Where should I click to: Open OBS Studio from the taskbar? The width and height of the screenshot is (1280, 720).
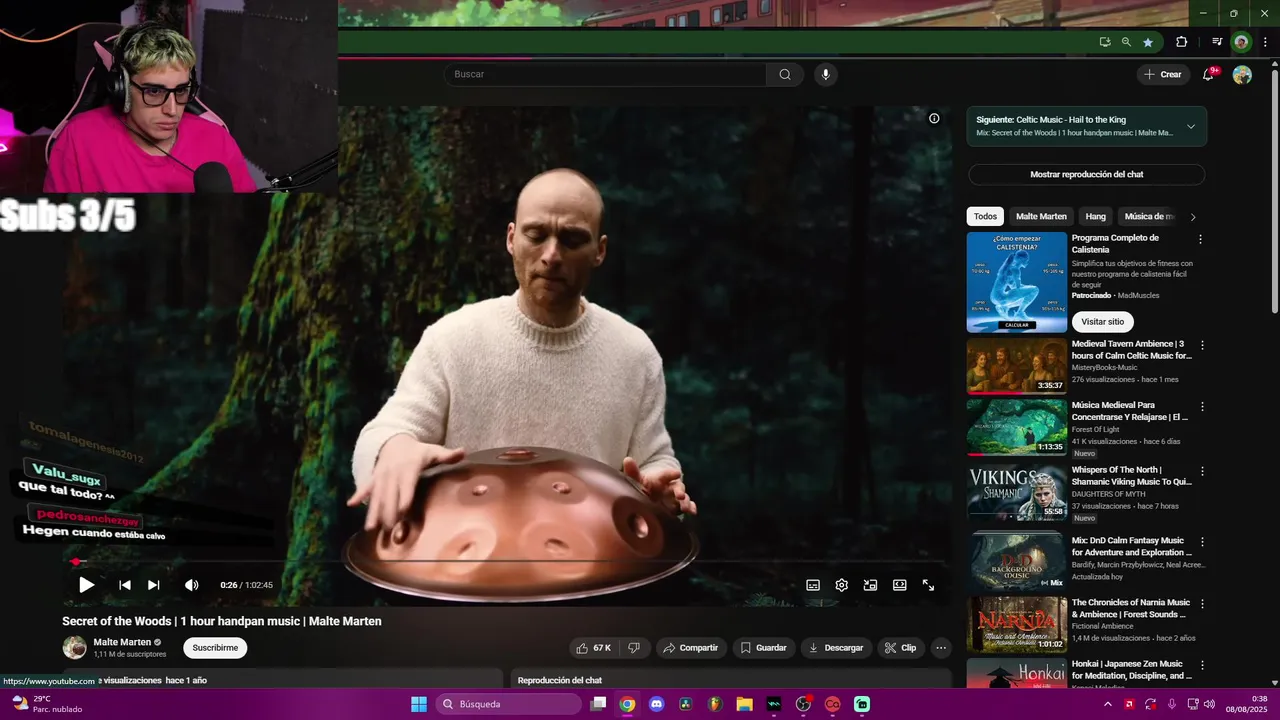803,704
